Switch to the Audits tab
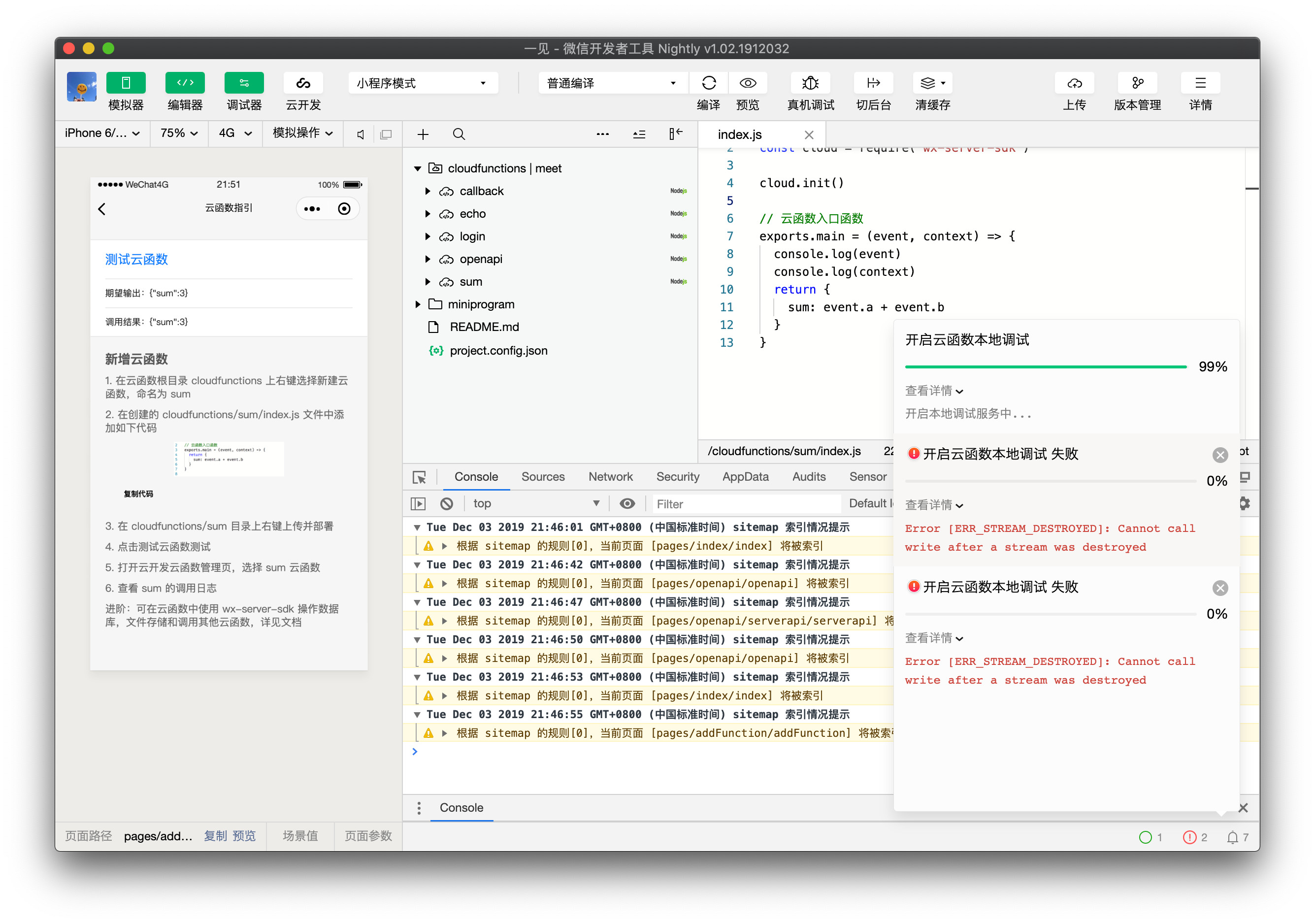 (x=809, y=477)
